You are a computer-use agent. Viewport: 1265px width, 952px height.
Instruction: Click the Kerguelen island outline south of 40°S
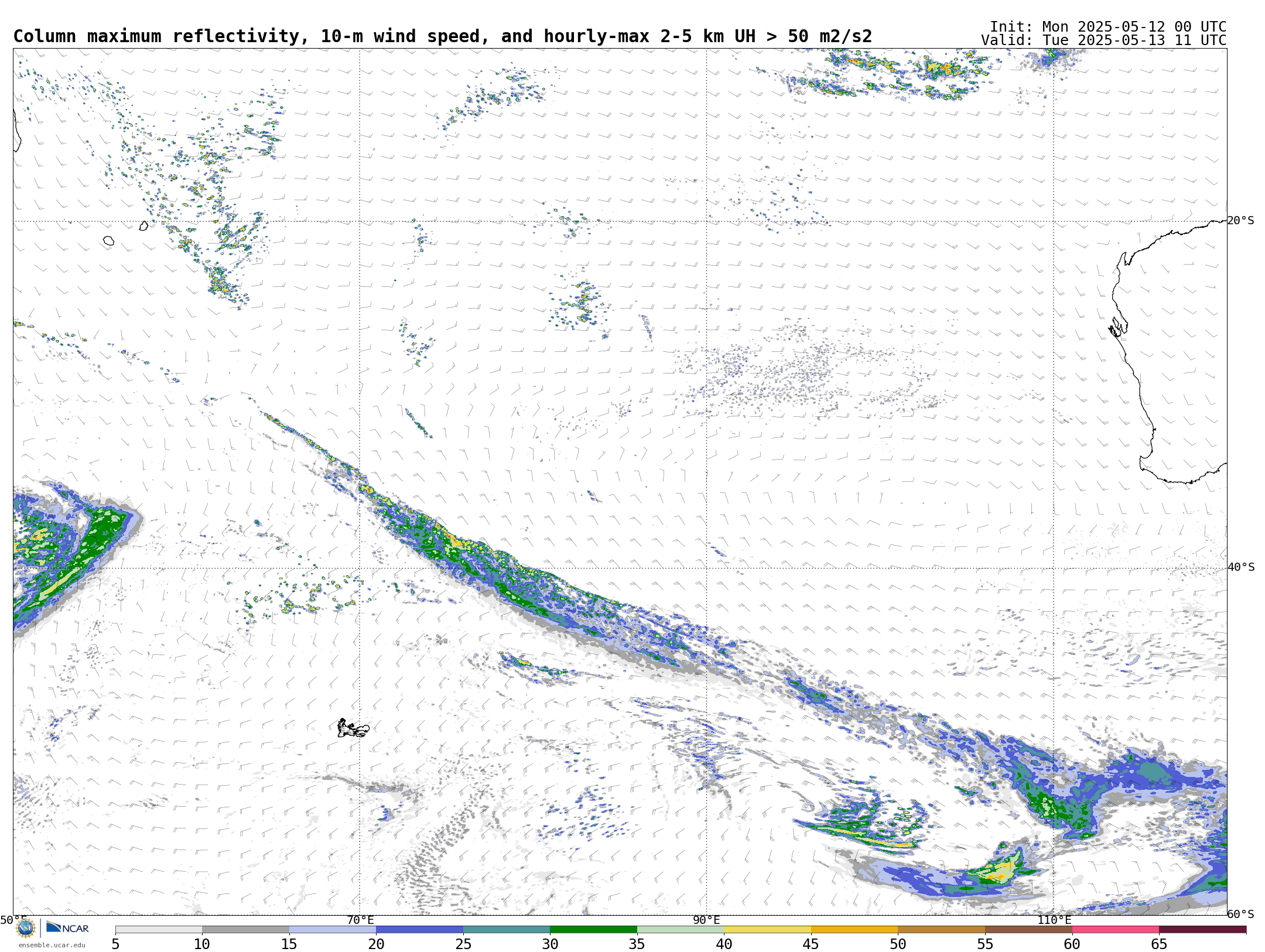pyautogui.click(x=353, y=728)
